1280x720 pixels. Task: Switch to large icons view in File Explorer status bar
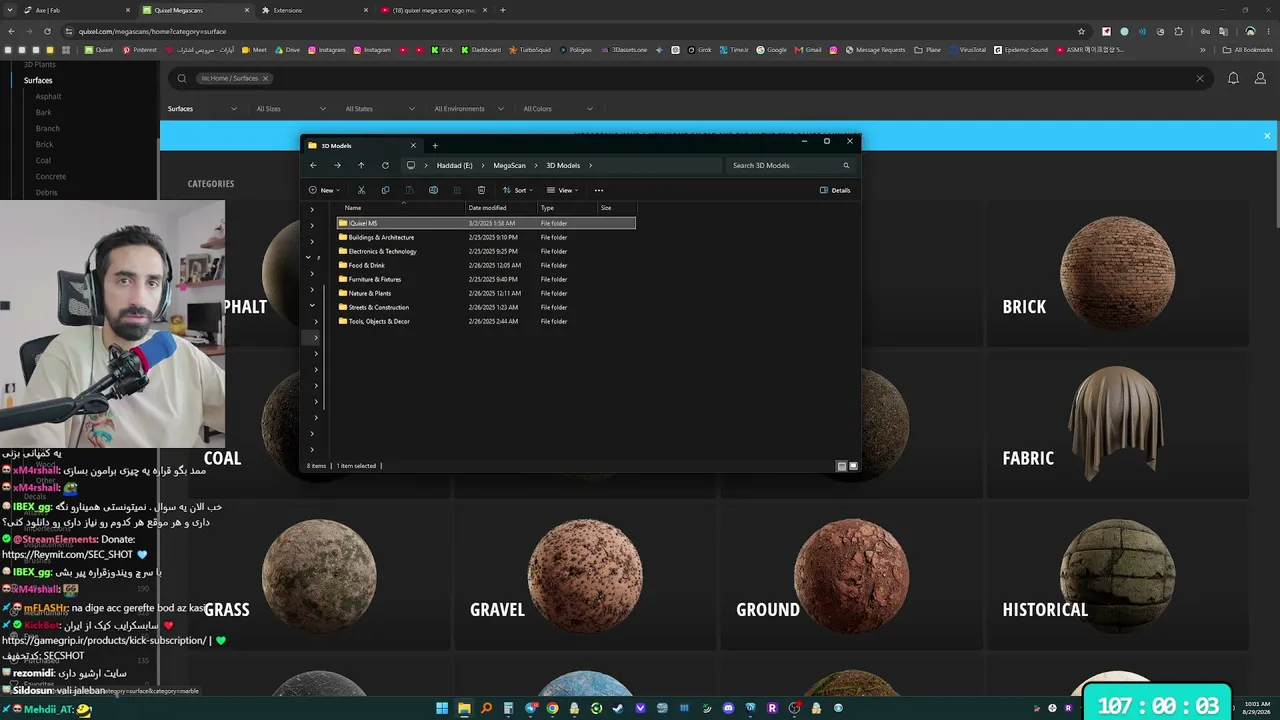coord(853,466)
